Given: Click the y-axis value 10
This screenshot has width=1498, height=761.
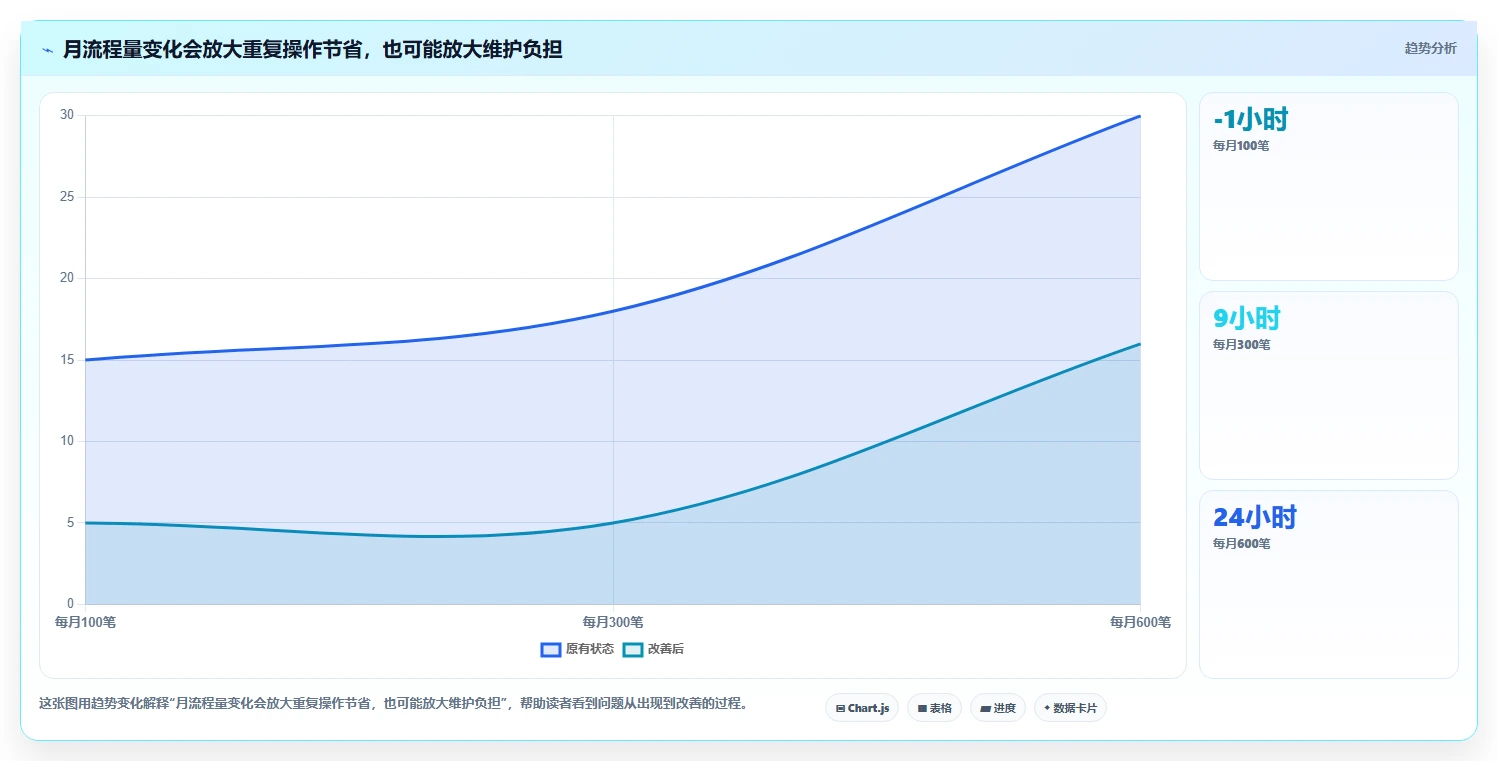Looking at the screenshot, I should (x=67, y=441).
